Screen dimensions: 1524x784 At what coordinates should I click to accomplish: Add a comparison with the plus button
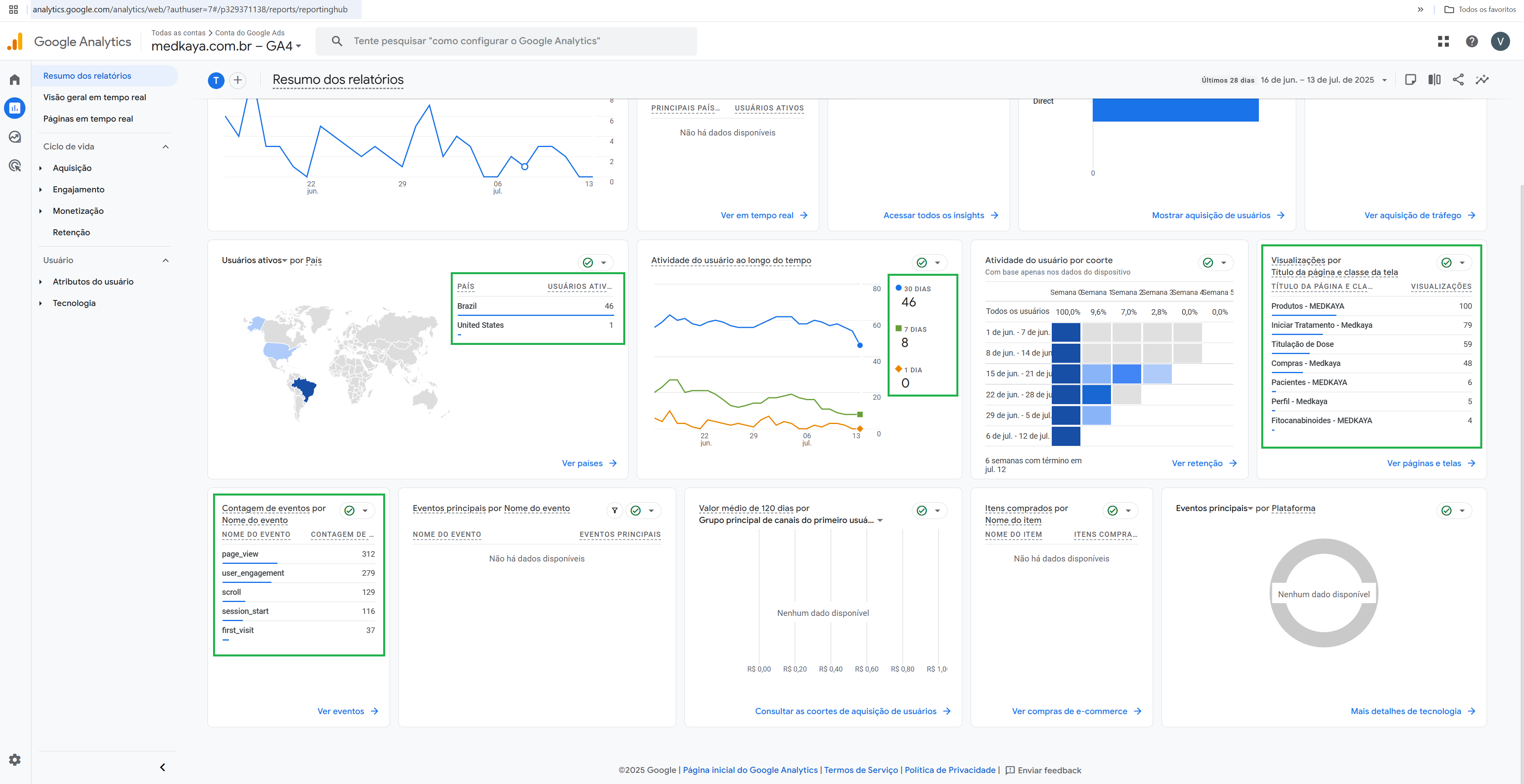238,80
